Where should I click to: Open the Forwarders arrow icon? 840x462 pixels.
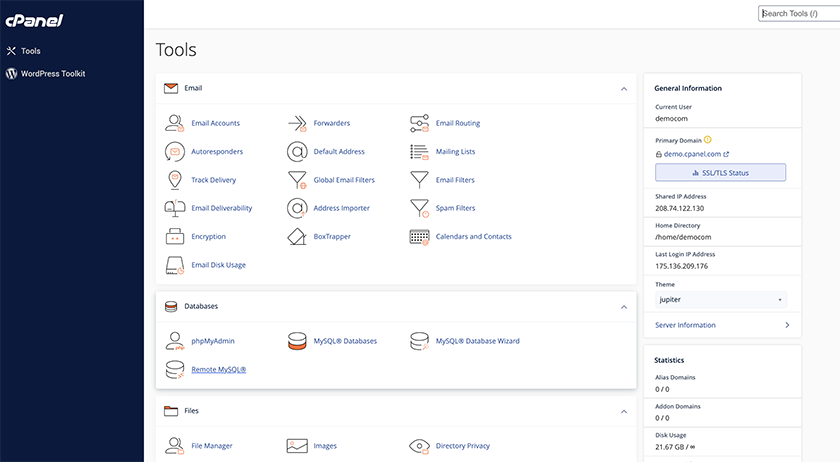297,123
